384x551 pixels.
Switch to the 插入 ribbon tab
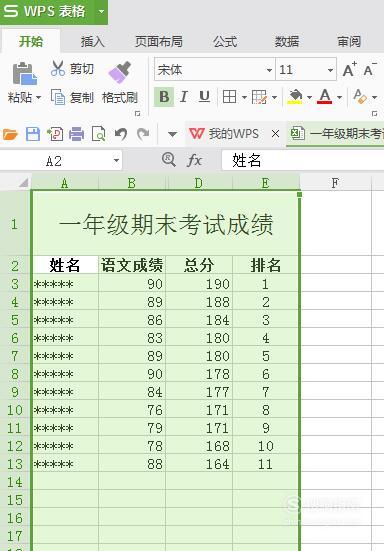click(x=92, y=41)
